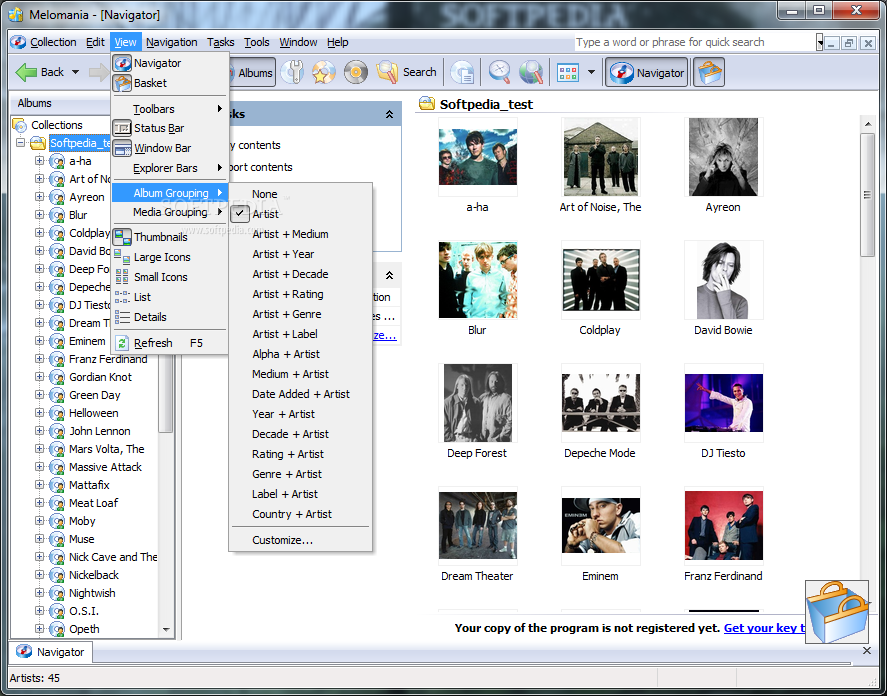Select Basket in the View menu
Image resolution: width=887 pixels, height=696 pixels.
(170, 83)
